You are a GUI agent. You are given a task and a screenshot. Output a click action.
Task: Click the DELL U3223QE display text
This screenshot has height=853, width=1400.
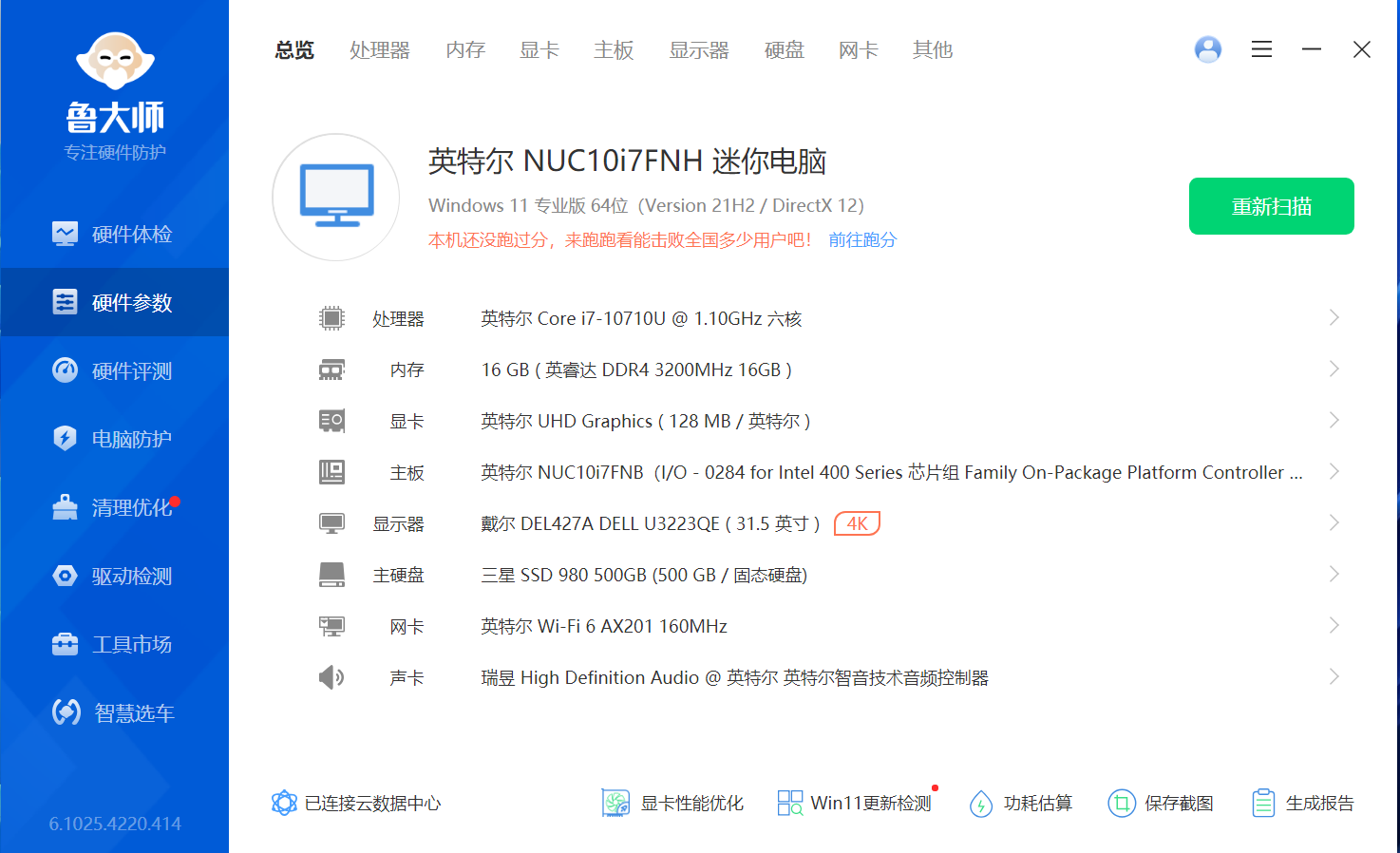coord(651,524)
